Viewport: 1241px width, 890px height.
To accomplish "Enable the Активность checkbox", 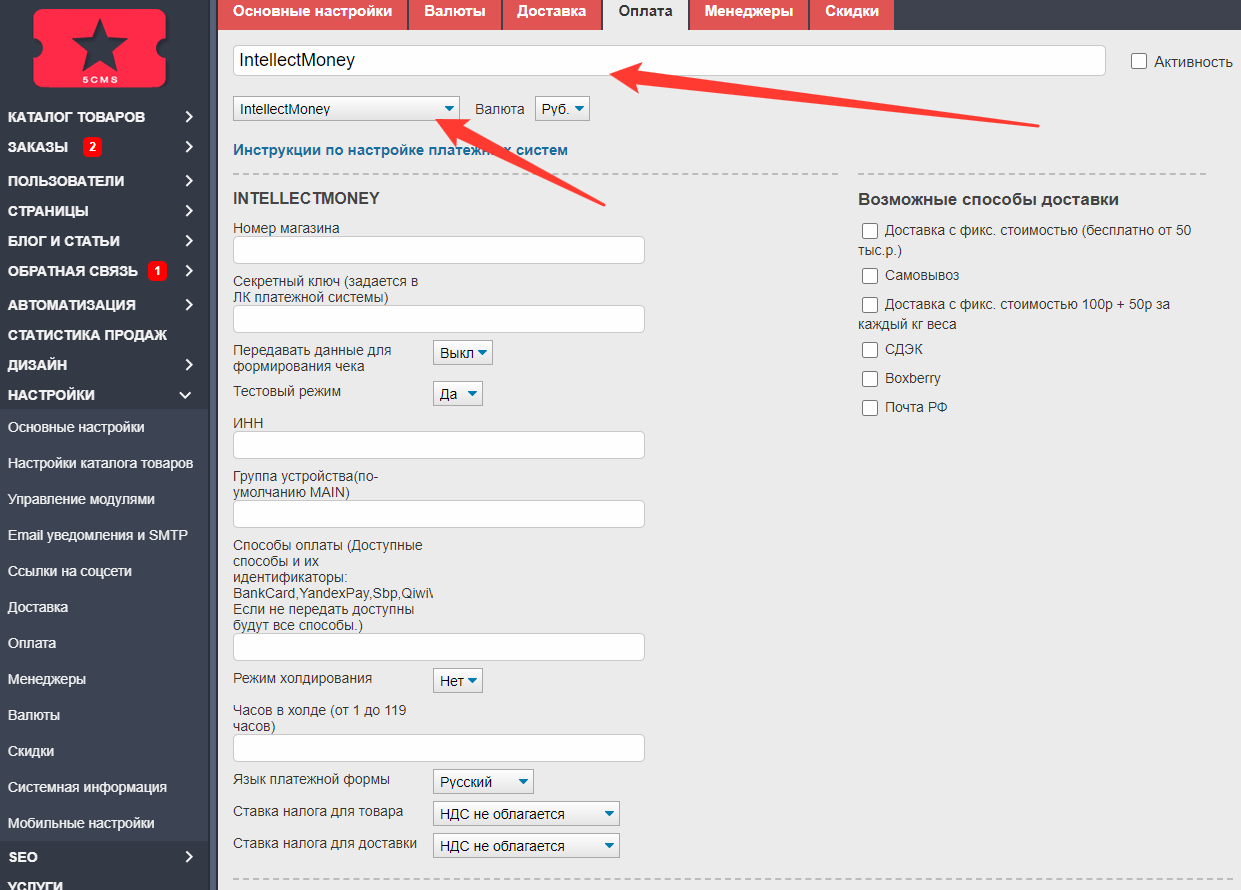I will [1139, 62].
